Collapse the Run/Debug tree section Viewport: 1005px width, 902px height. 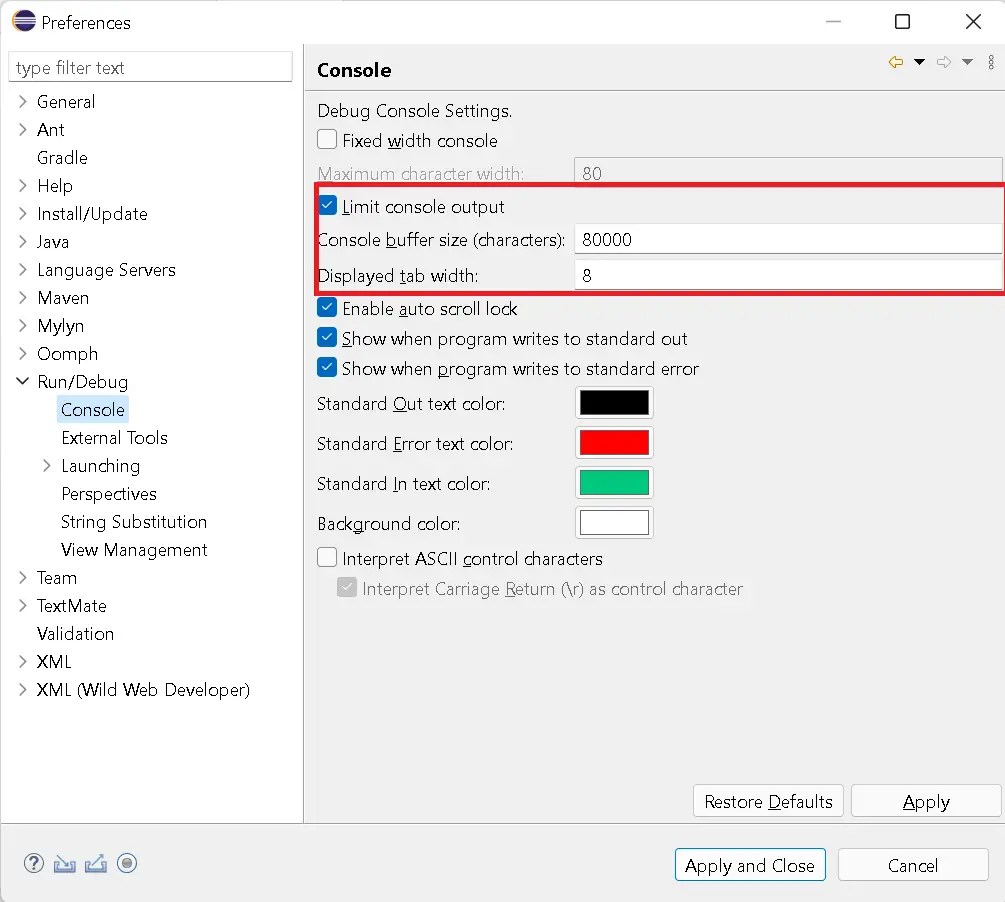[x=22, y=381]
